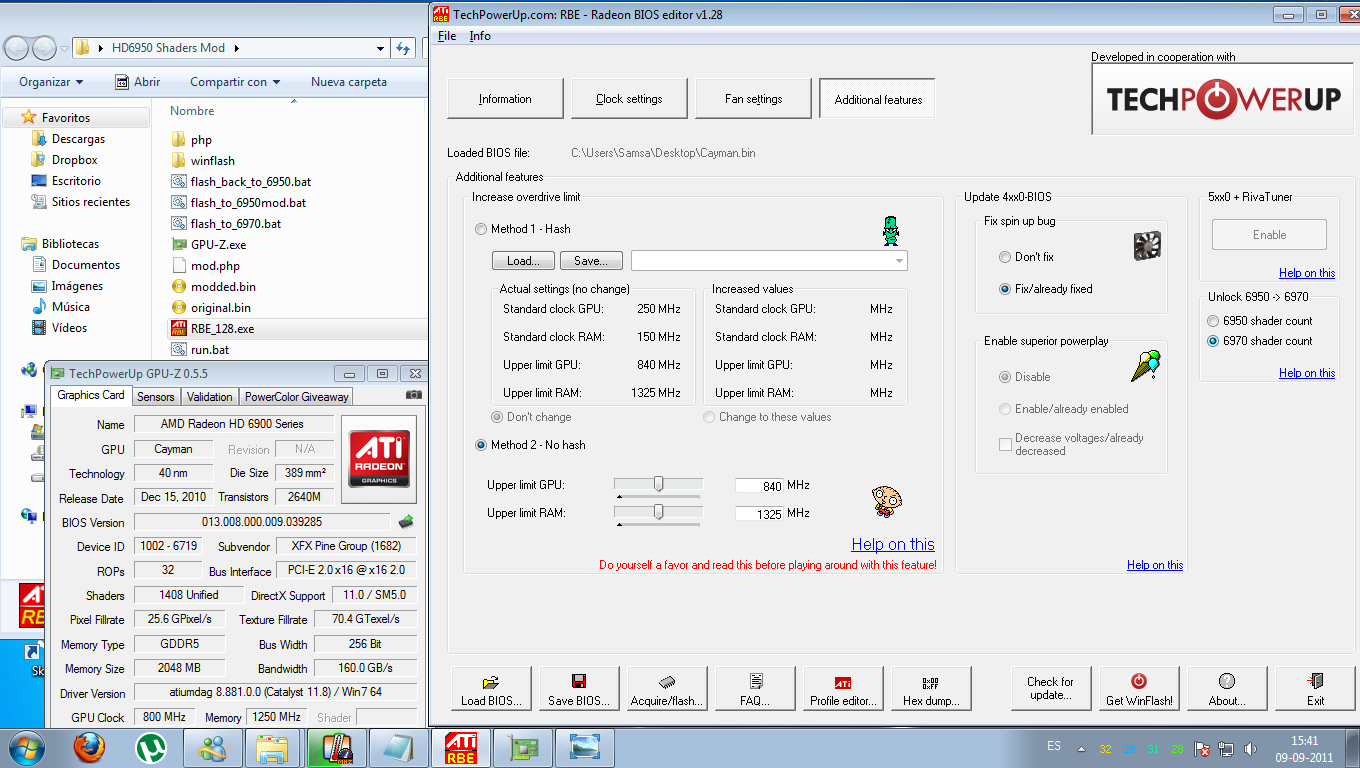Click the Windows Start button
This screenshot has width=1360, height=768.
point(24,748)
